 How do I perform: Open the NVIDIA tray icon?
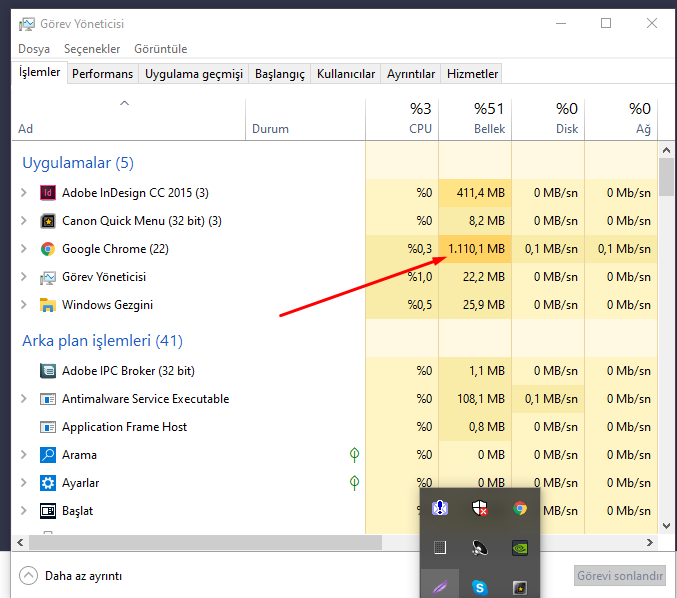pyautogui.click(x=520, y=548)
